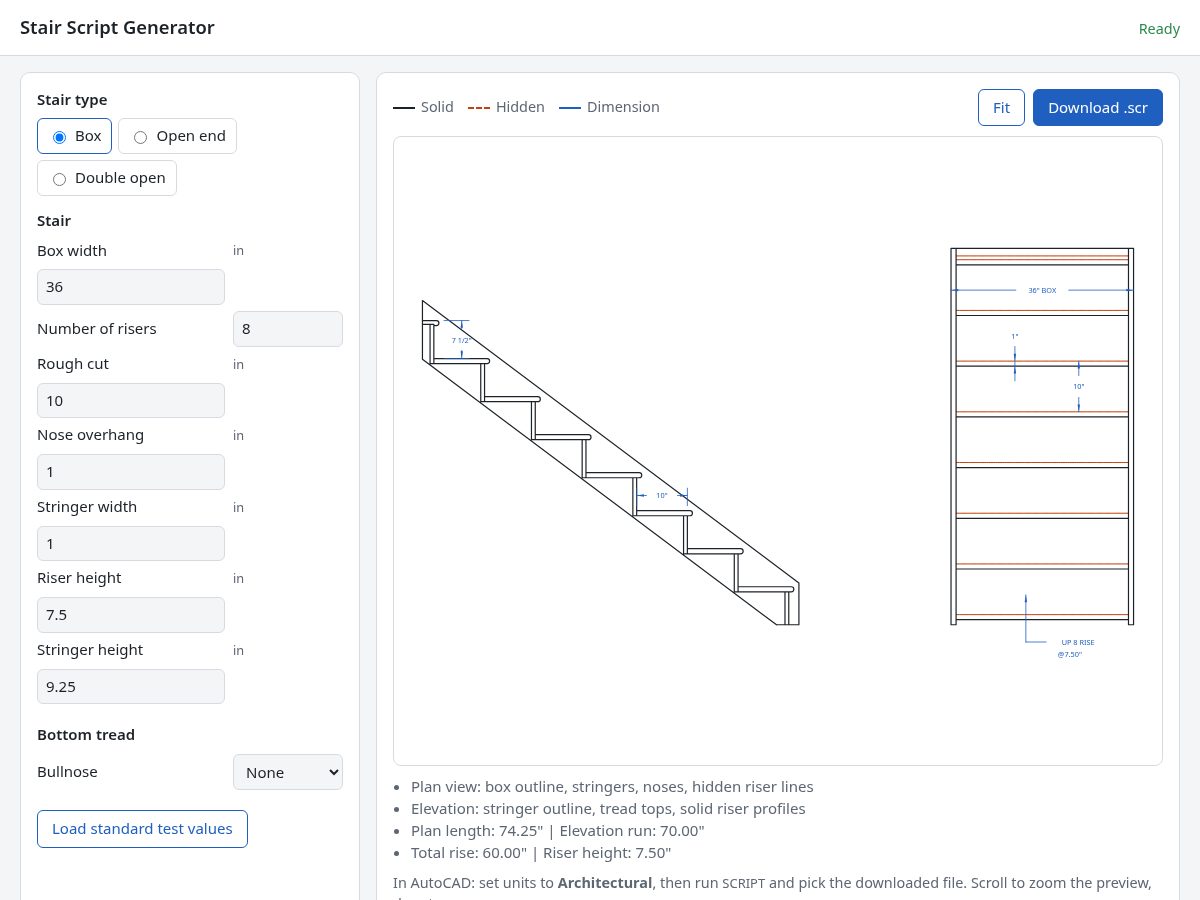Click the Bottom tread section heading
The image size is (1200, 900).
[86, 735]
